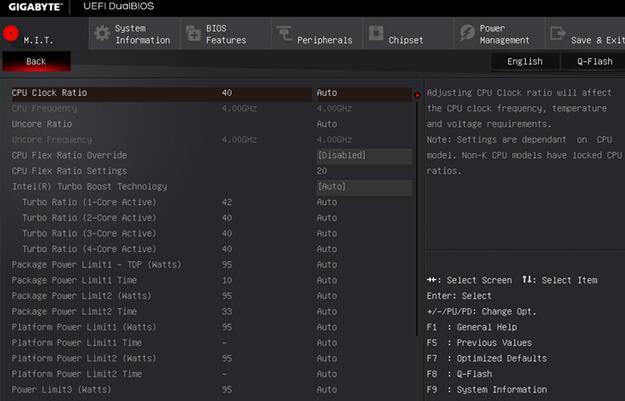Screen dimensions: 625x401
Task: Click the Turbo Ratio (1-Core Active) label
Action: coord(89,202)
